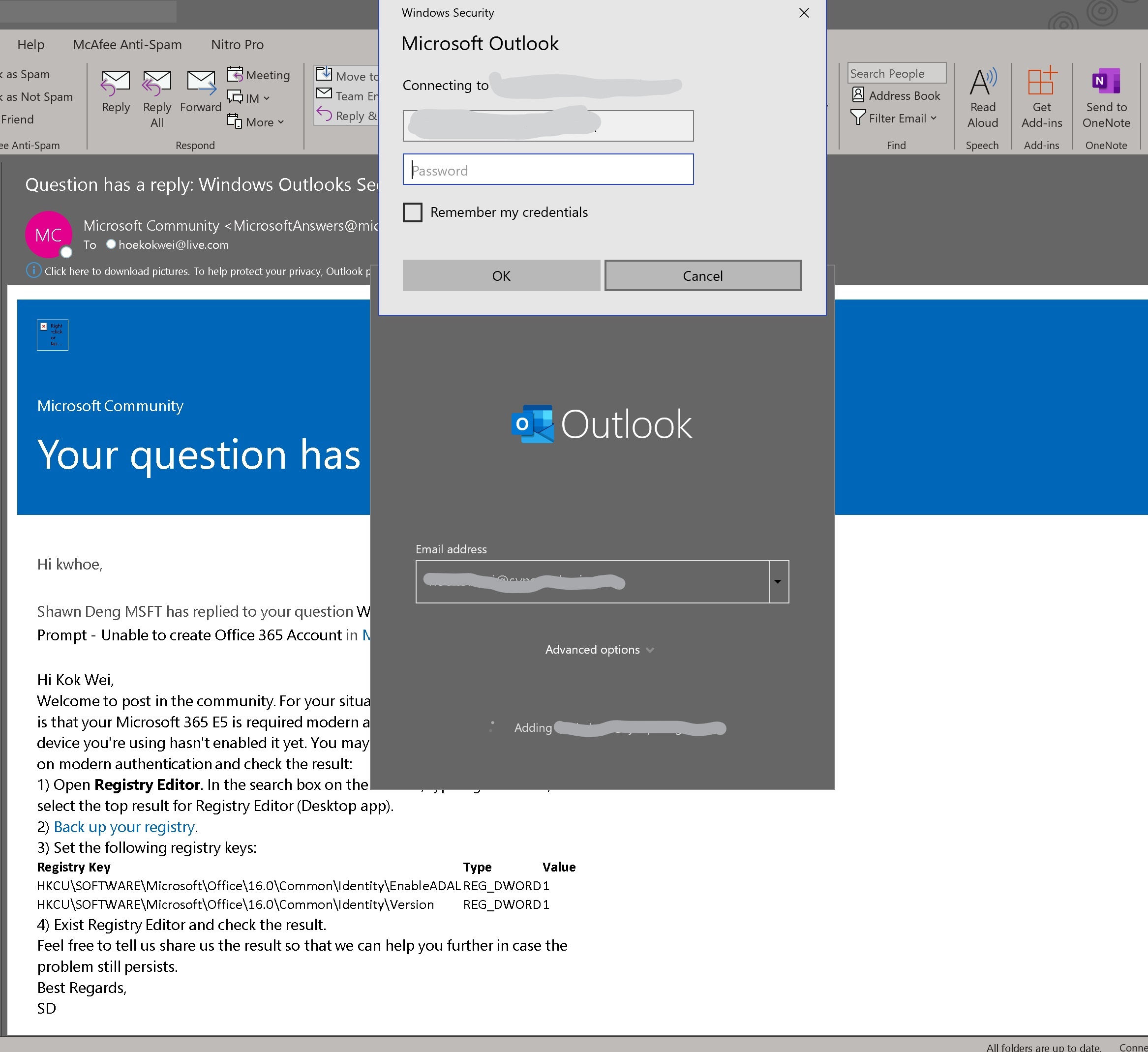Send the email to OneNote

[x=1106, y=99]
